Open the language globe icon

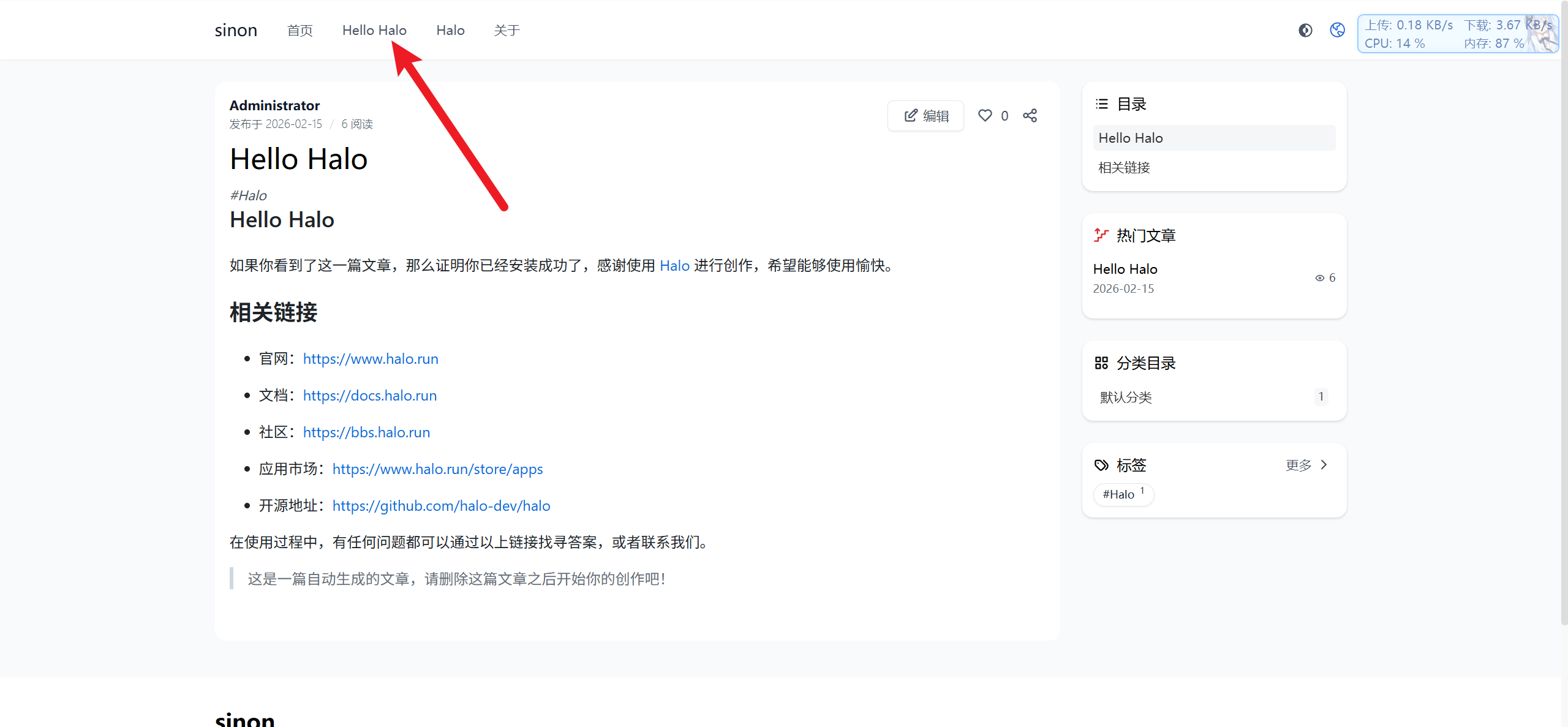pyautogui.click(x=1337, y=30)
